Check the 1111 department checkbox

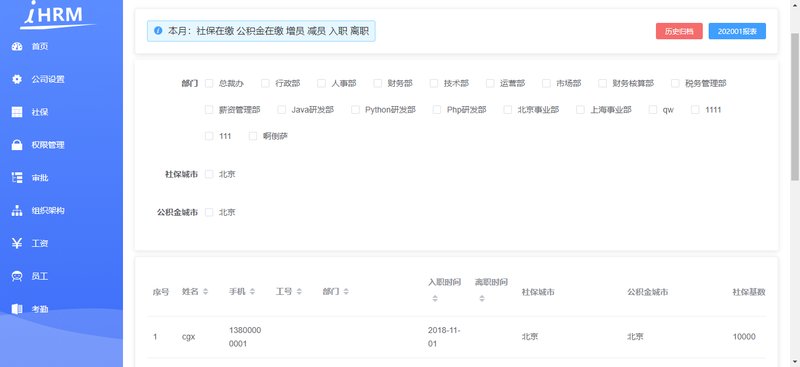pos(695,110)
